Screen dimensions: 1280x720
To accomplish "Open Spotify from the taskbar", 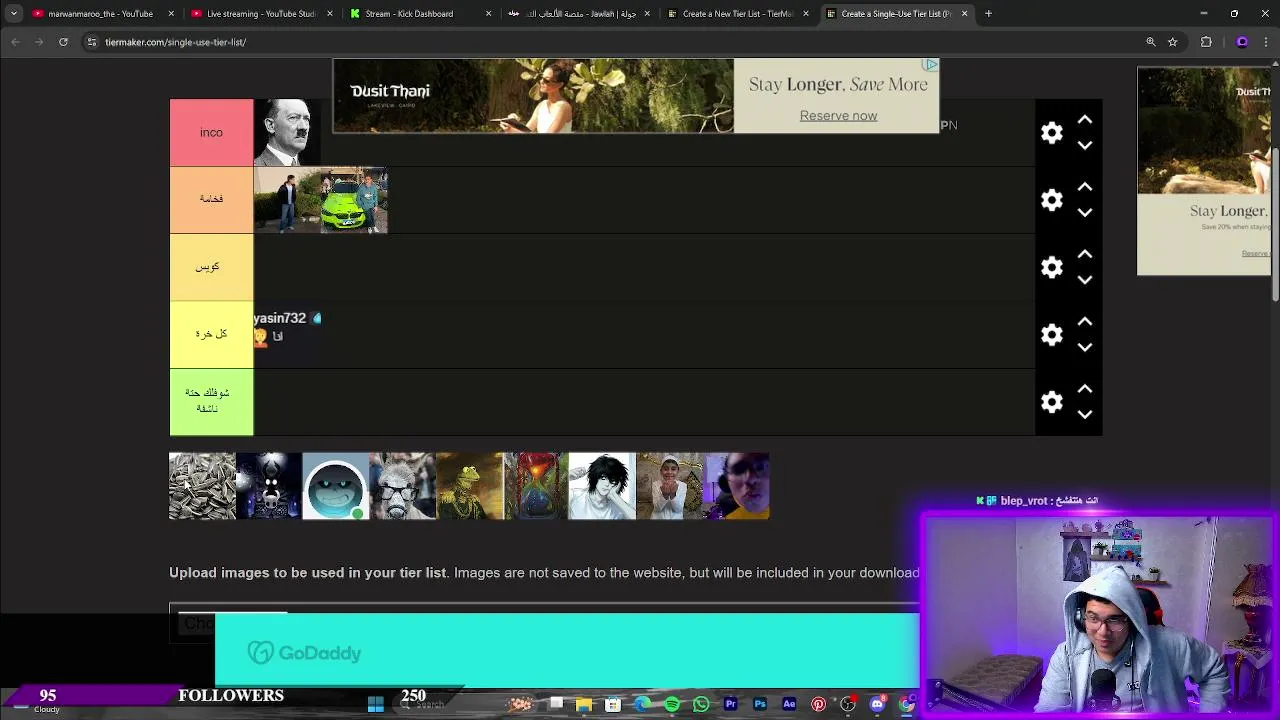I will [x=672, y=705].
